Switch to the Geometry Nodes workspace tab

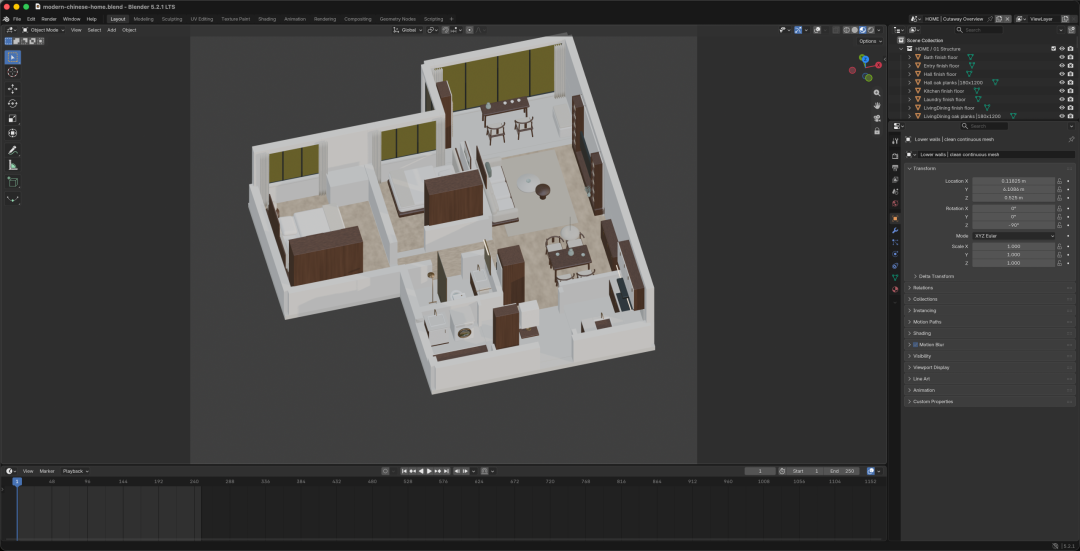(x=396, y=19)
